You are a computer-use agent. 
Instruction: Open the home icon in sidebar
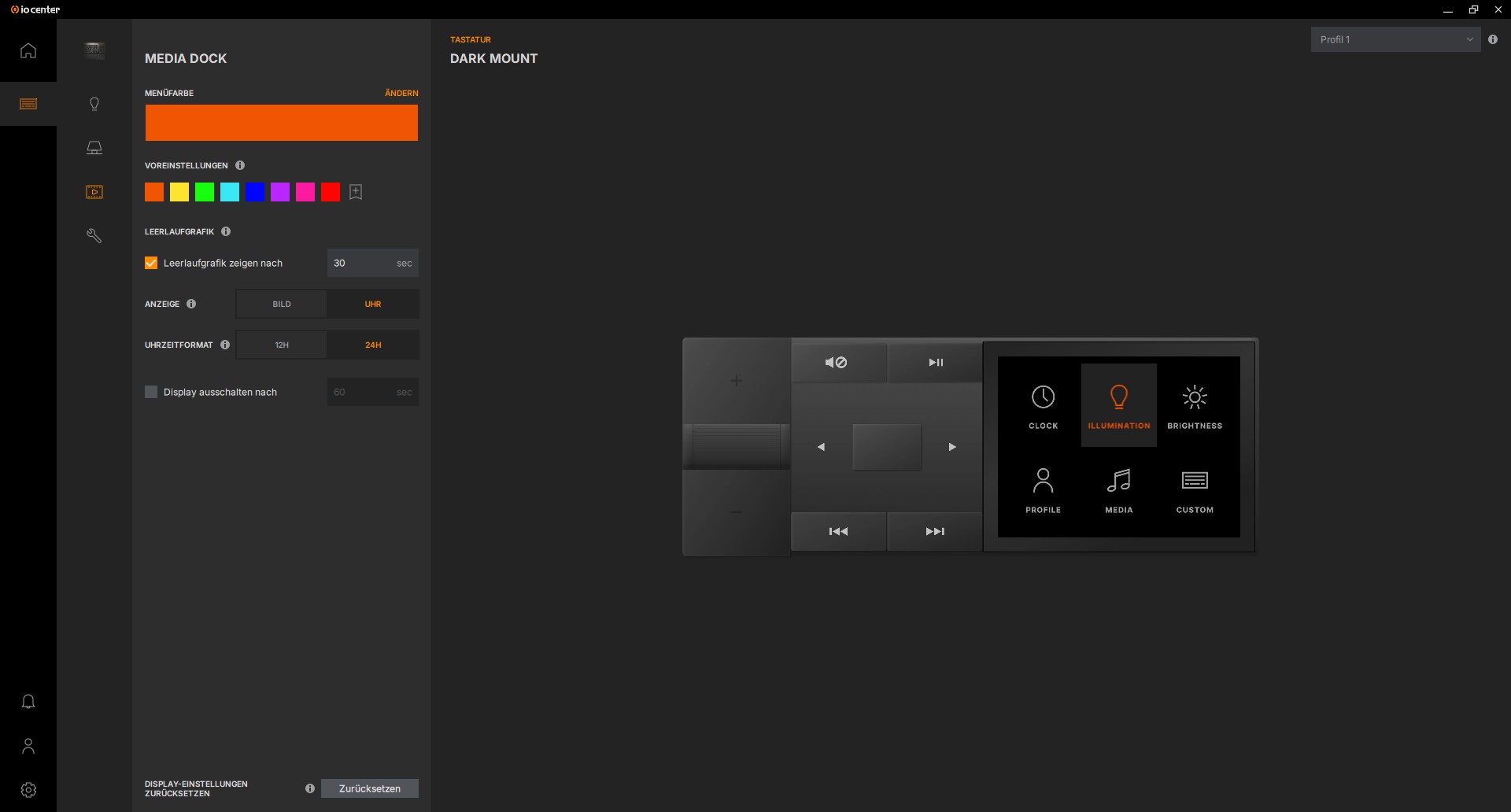click(x=28, y=51)
